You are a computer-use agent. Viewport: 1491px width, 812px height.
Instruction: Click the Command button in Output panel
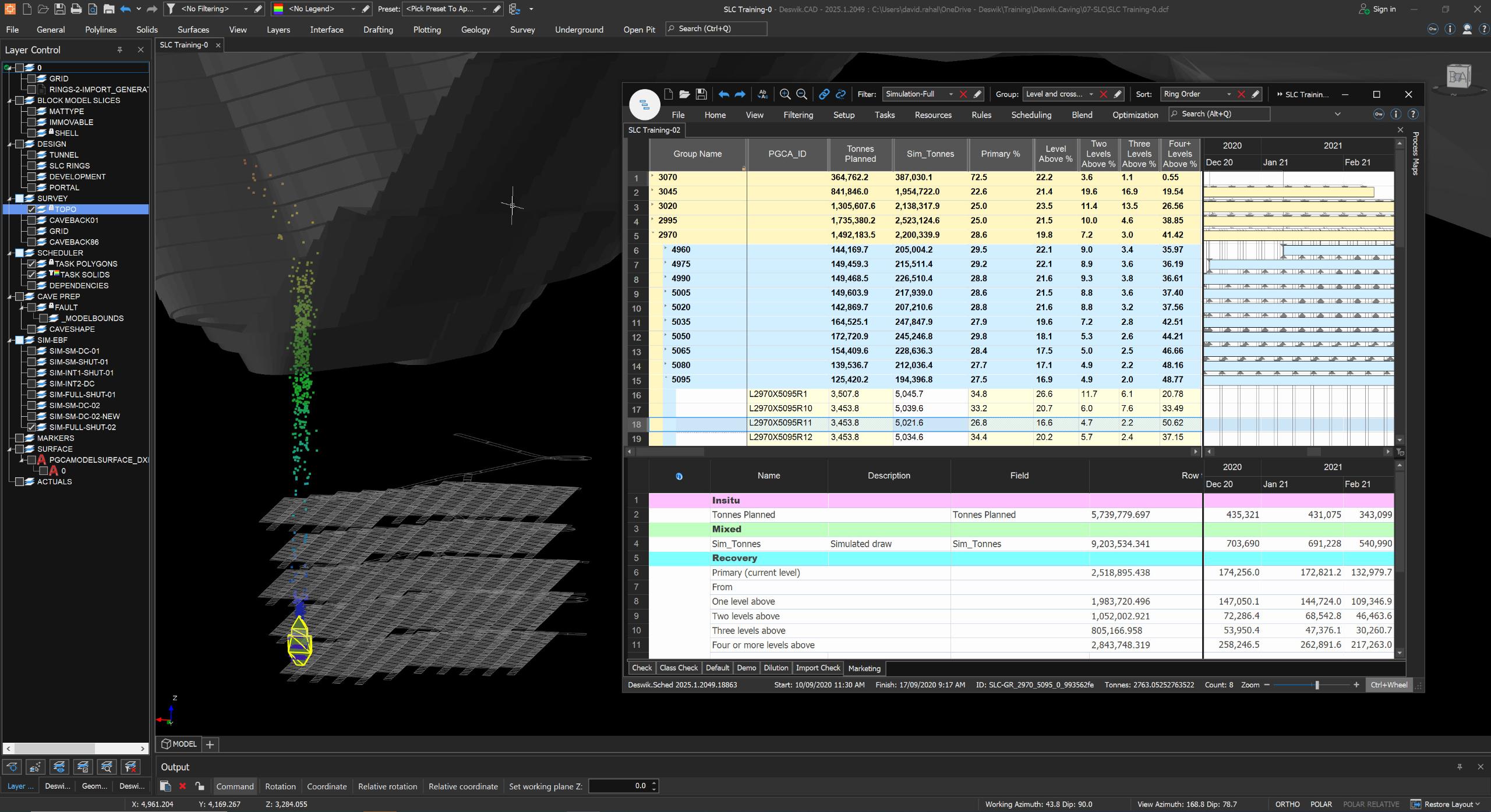click(235, 786)
